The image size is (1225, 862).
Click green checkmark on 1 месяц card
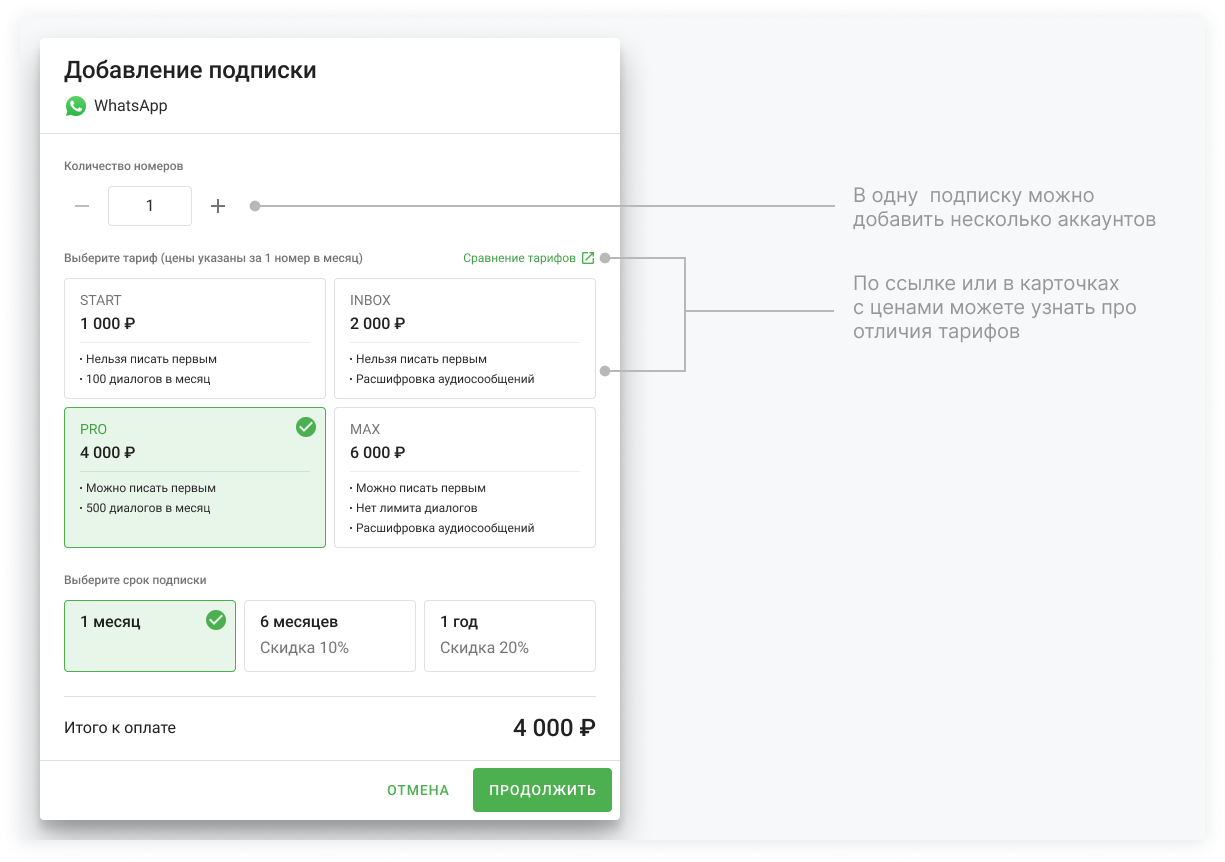(x=216, y=620)
